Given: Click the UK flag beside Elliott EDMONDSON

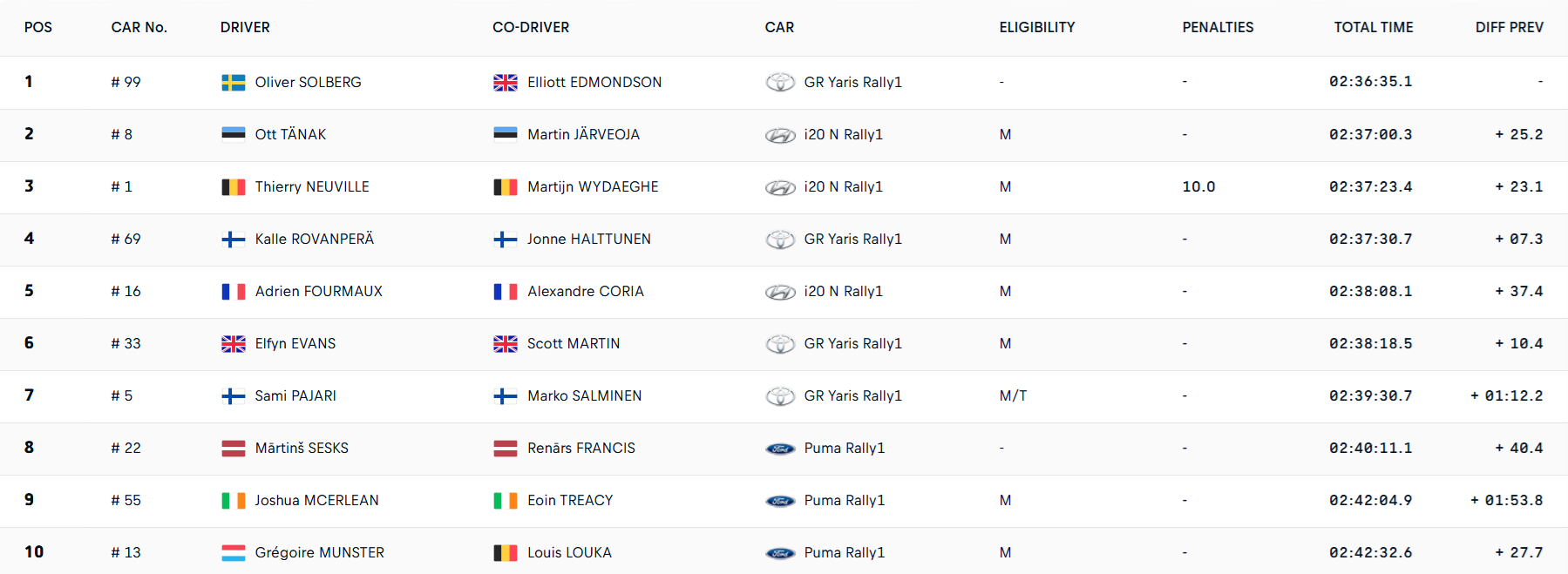Looking at the screenshot, I should pos(506,83).
